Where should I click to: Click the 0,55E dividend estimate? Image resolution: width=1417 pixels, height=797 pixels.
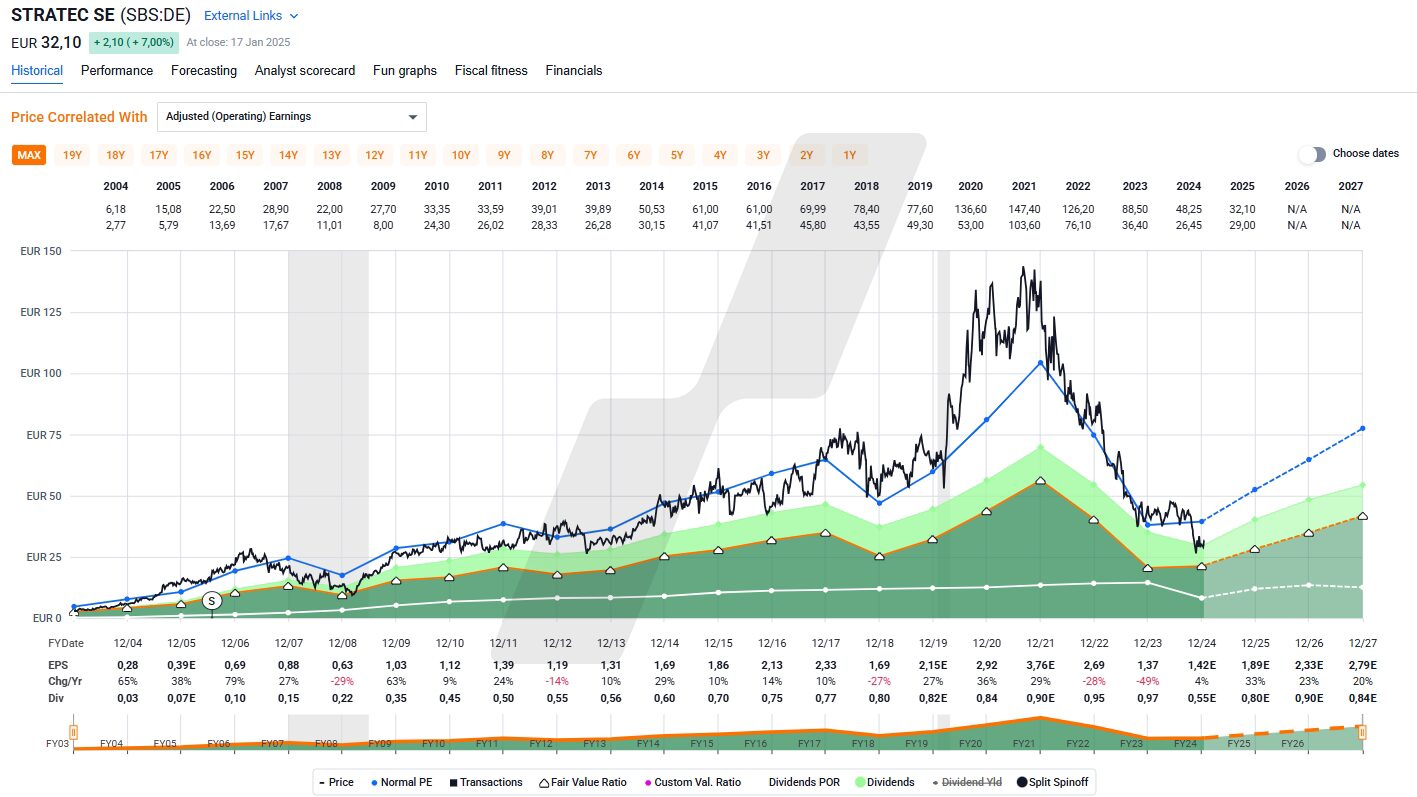coord(1203,697)
